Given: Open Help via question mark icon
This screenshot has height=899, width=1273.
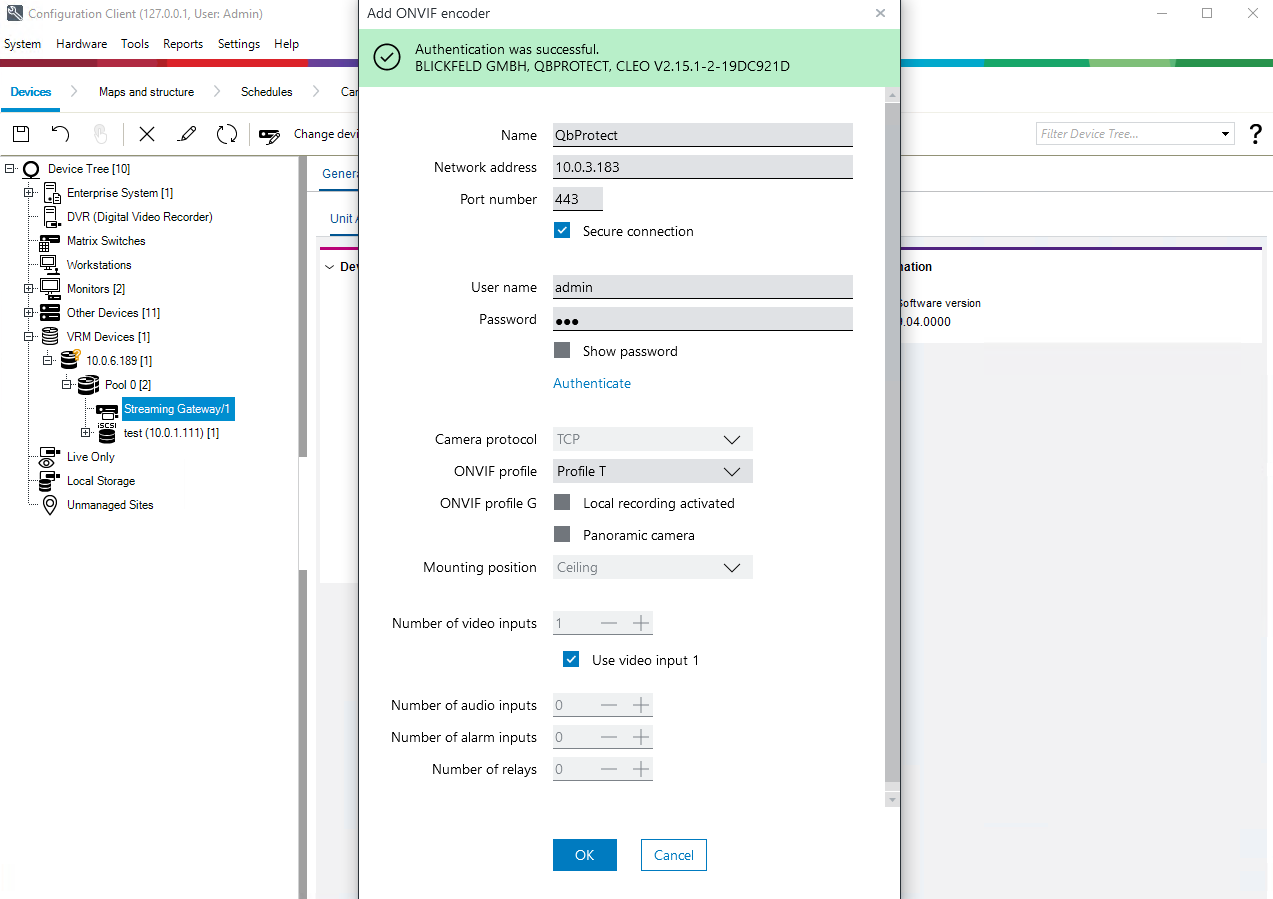Looking at the screenshot, I should click(x=1256, y=134).
